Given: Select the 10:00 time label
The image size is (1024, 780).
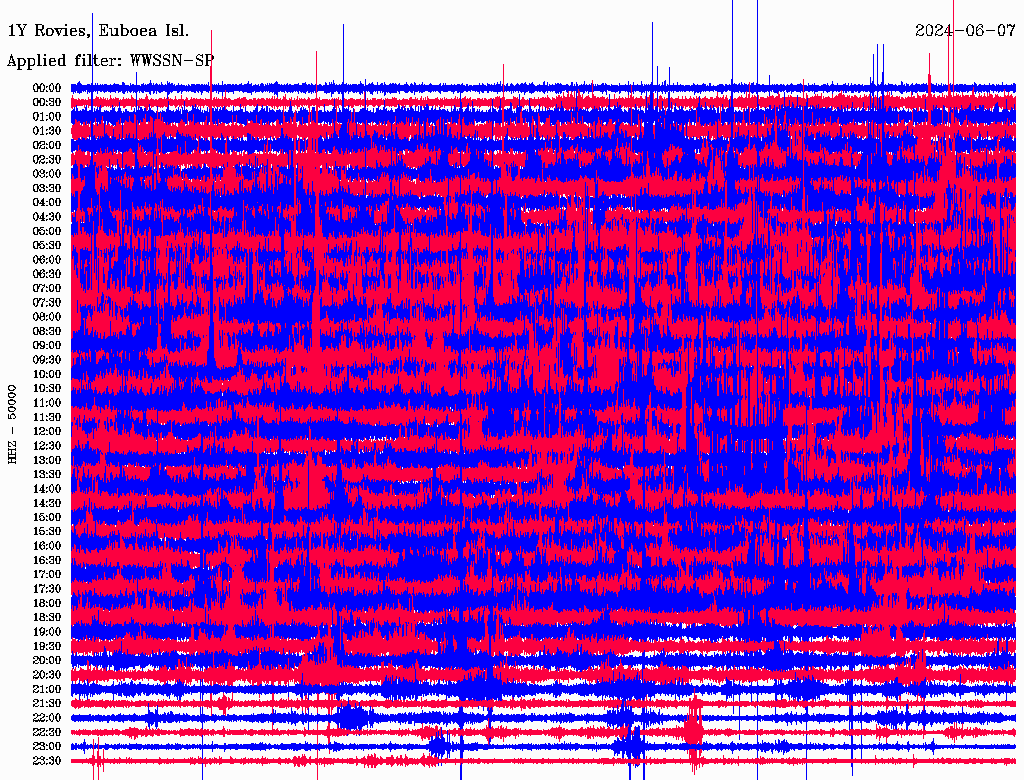Looking at the screenshot, I should (x=47, y=374).
